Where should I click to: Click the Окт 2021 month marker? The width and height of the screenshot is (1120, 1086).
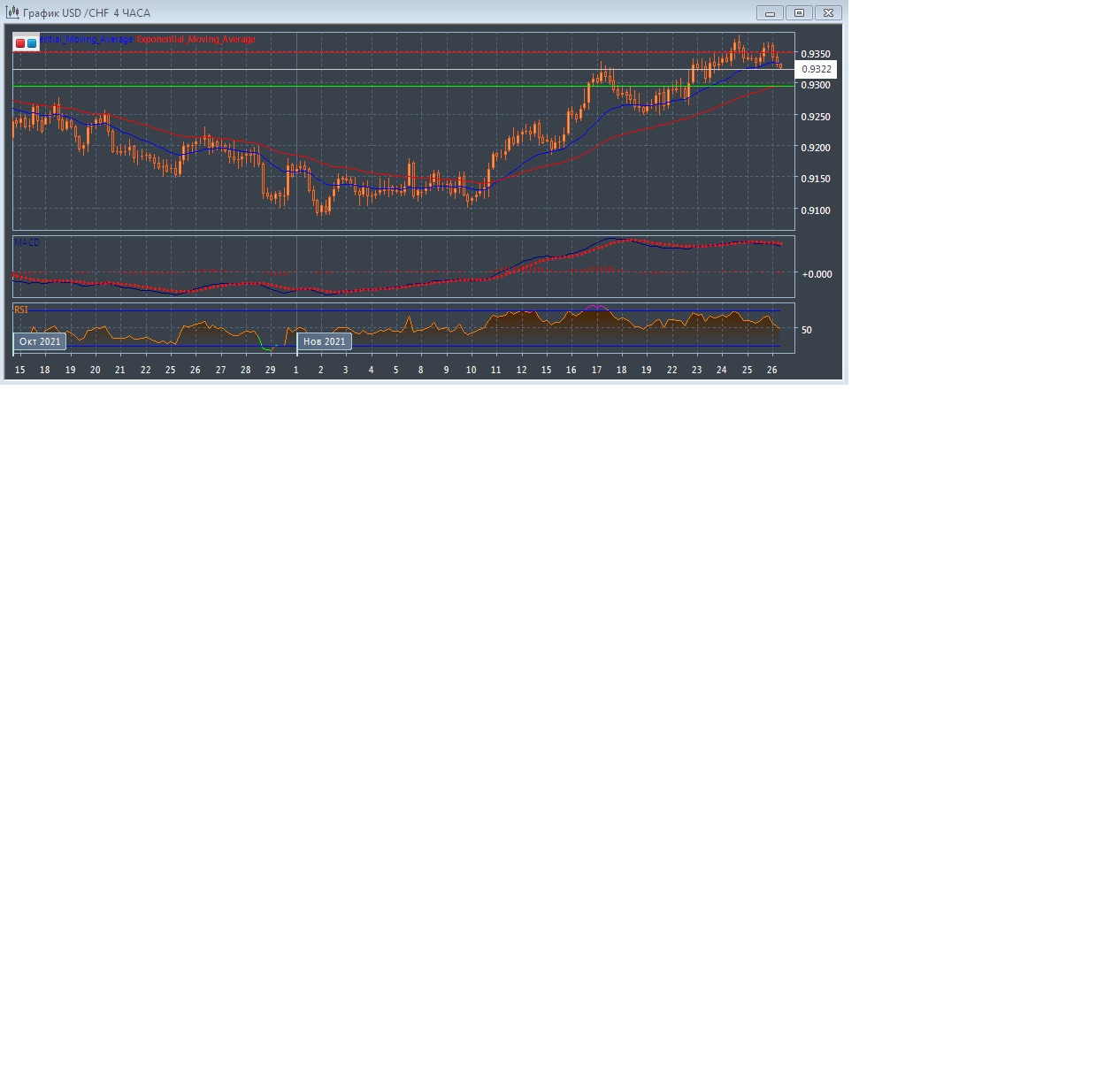[x=40, y=341]
